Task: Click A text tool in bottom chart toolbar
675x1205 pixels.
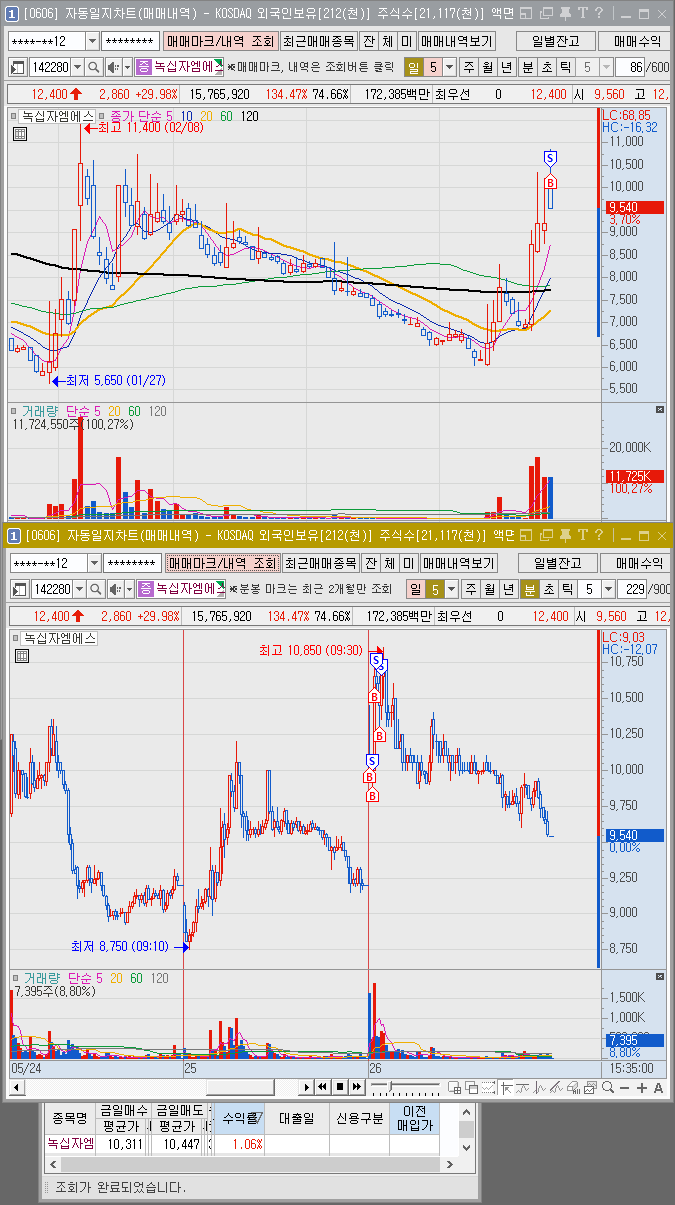Action: tap(658, 1087)
